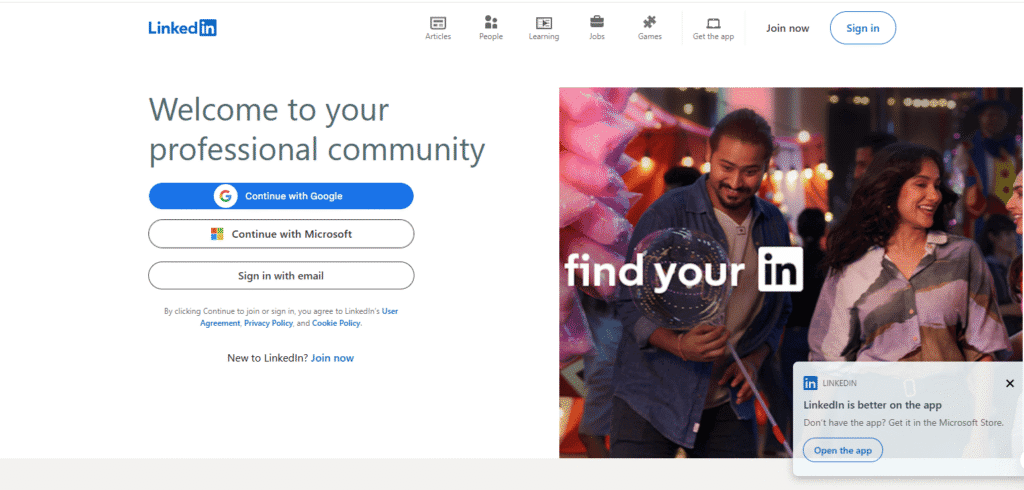Open the Games puzzle icon

coord(650,22)
